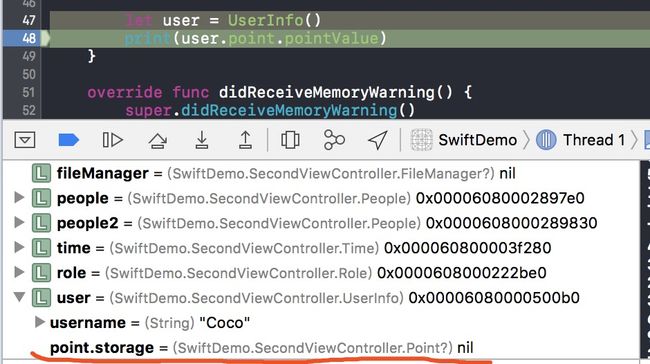Image resolution: width=650 pixels, height=364 pixels.
Task: Hide the debug area using the toggle icon
Action: (25, 140)
